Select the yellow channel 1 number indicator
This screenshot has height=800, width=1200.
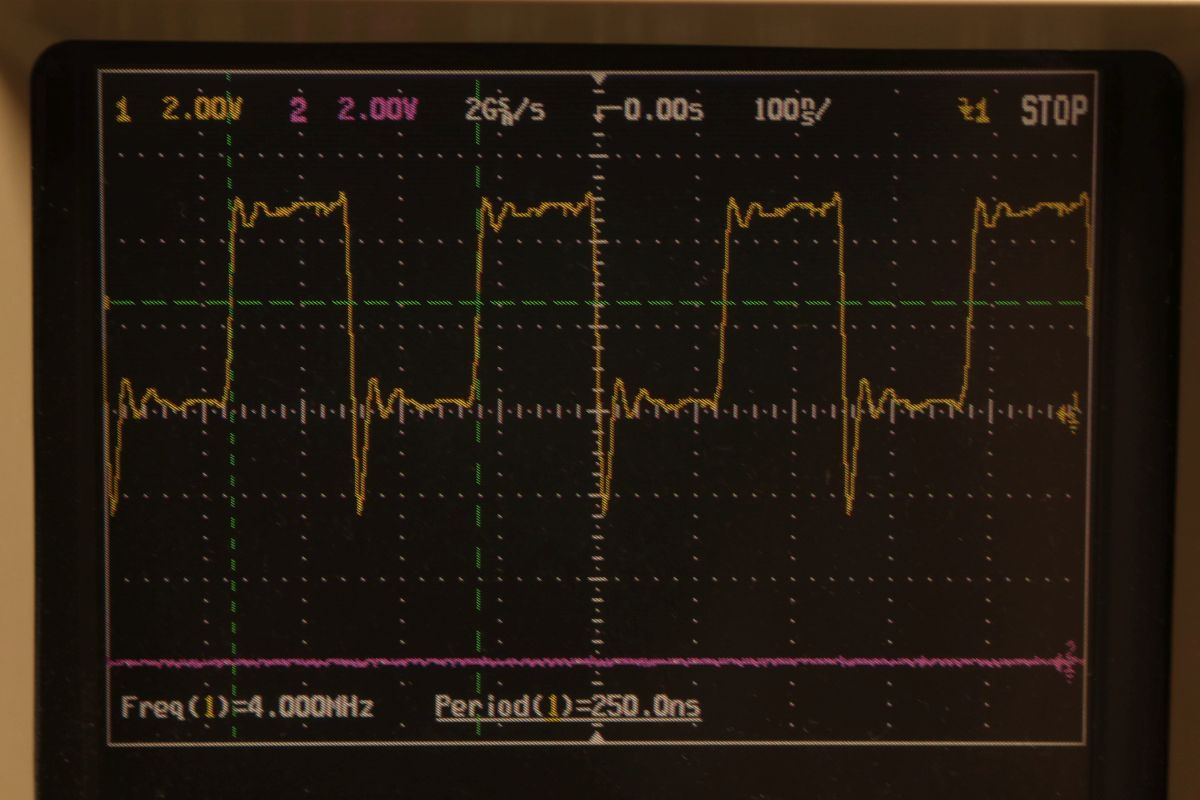point(124,110)
